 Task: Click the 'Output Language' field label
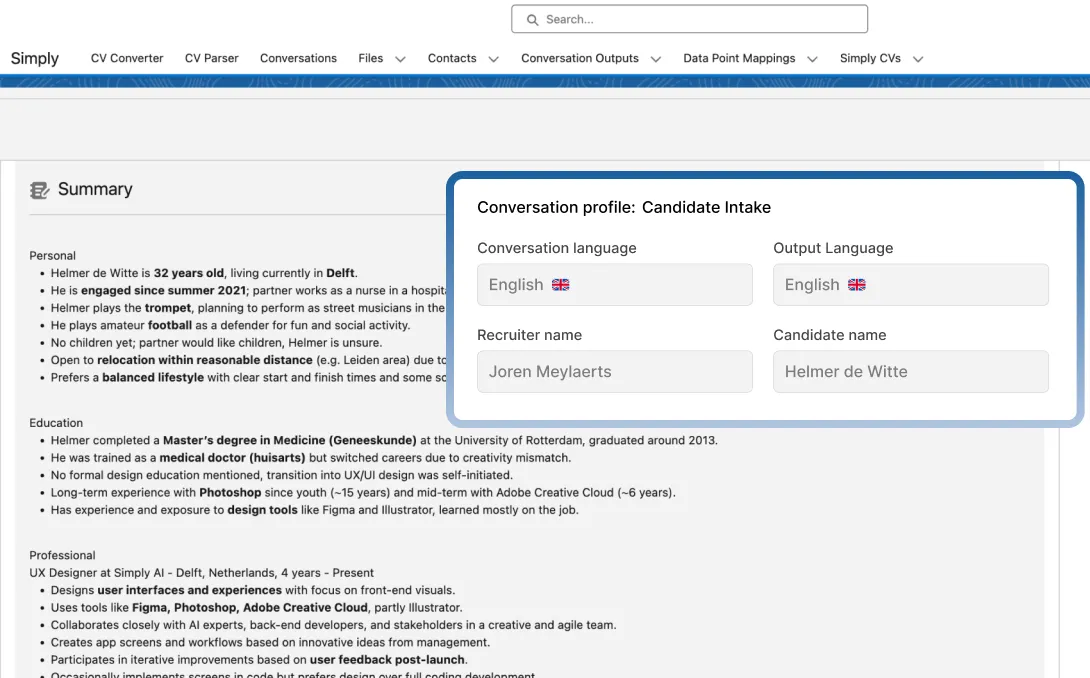click(833, 248)
